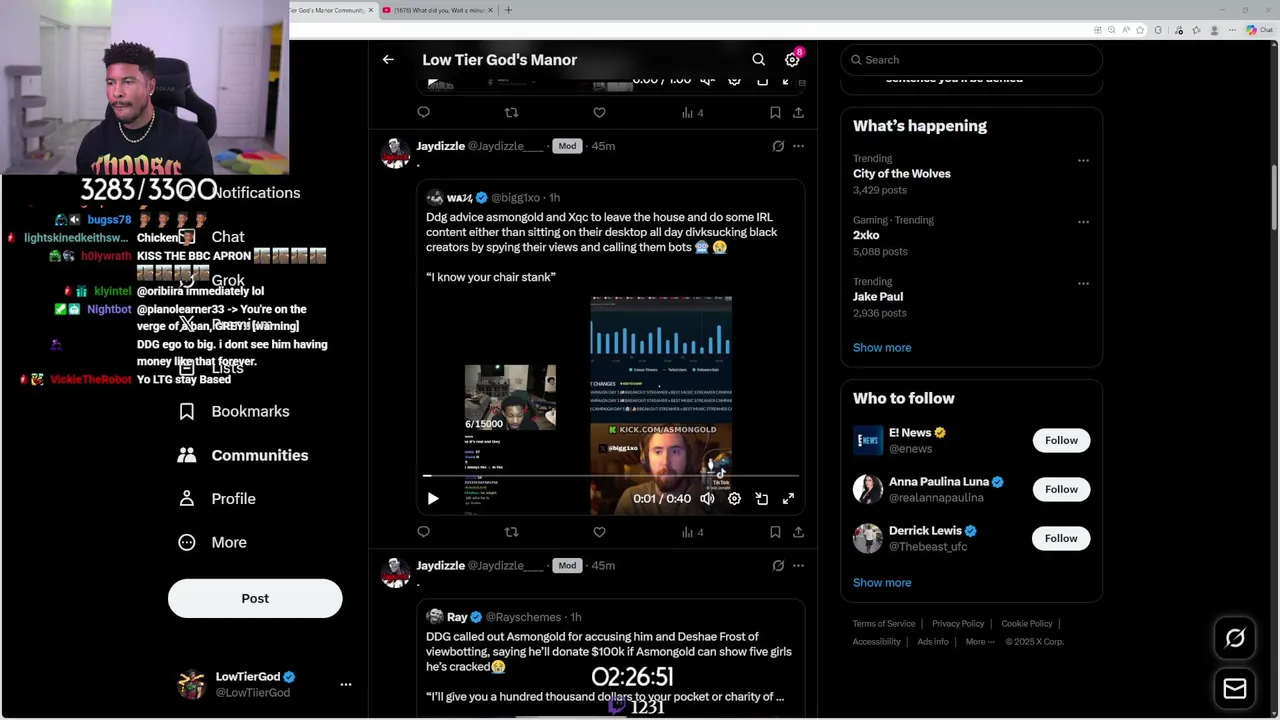Show more trends under What's happening
The image size is (1280, 720).
[x=882, y=348]
